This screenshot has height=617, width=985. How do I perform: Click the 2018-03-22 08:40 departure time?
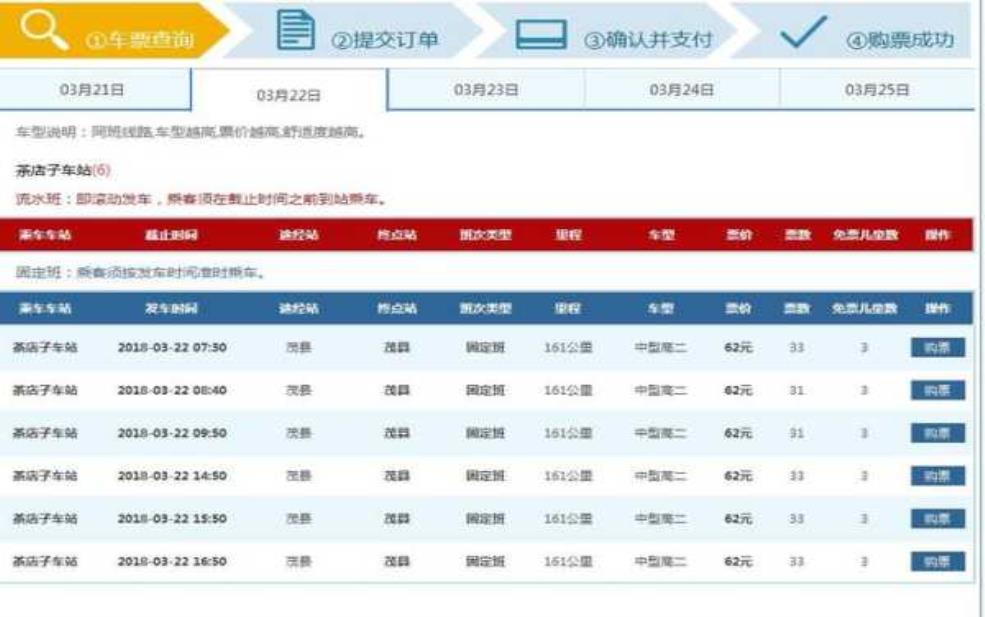click(172, 390)
